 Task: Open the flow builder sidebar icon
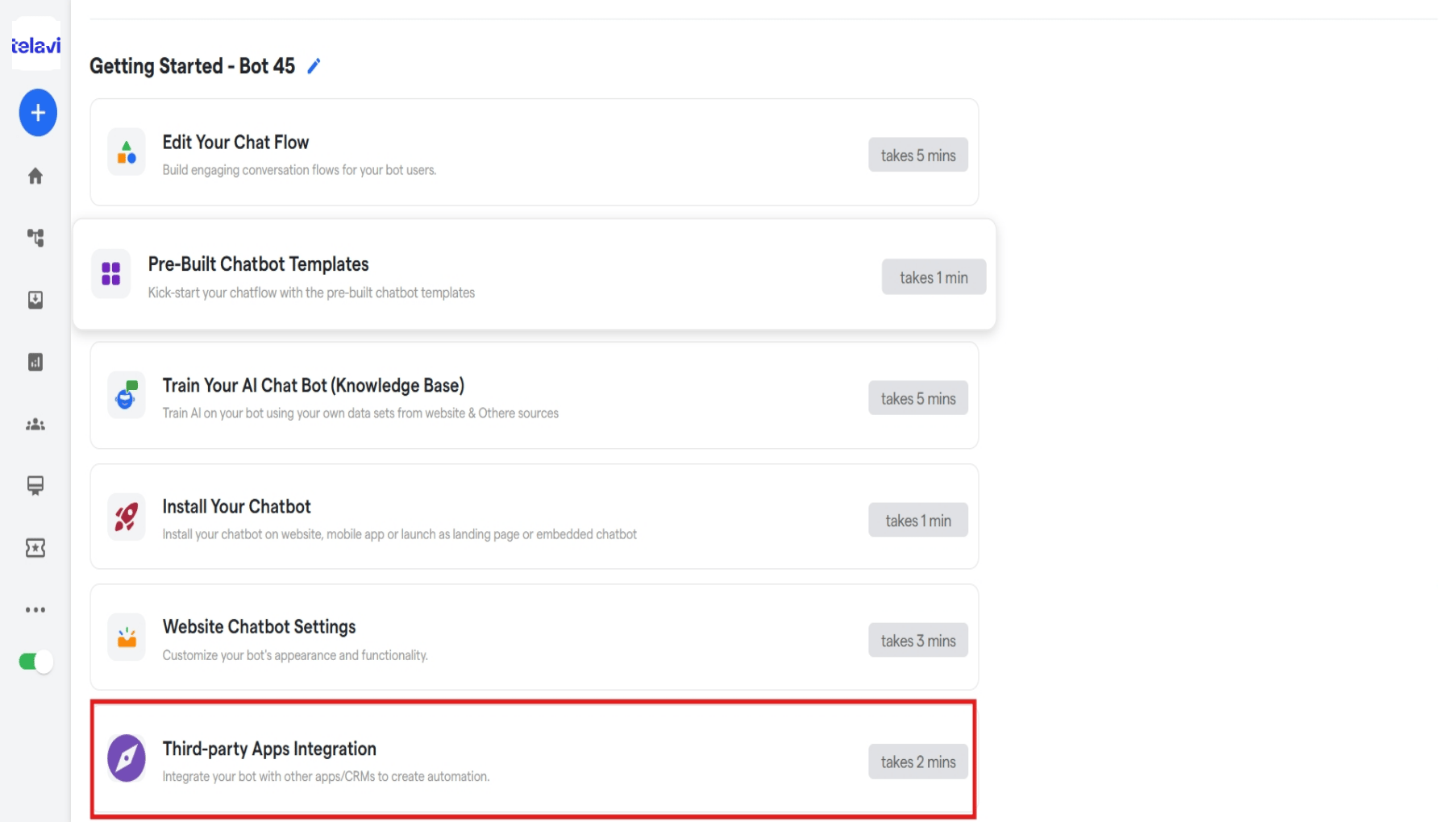point(35,238)
